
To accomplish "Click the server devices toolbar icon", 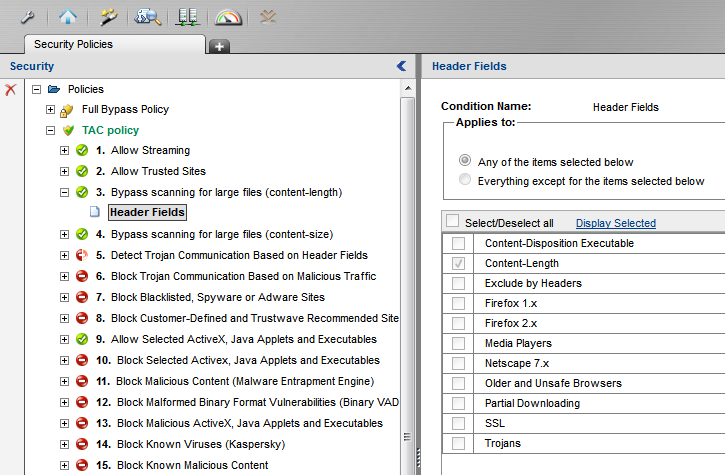I will pos(187,16).
